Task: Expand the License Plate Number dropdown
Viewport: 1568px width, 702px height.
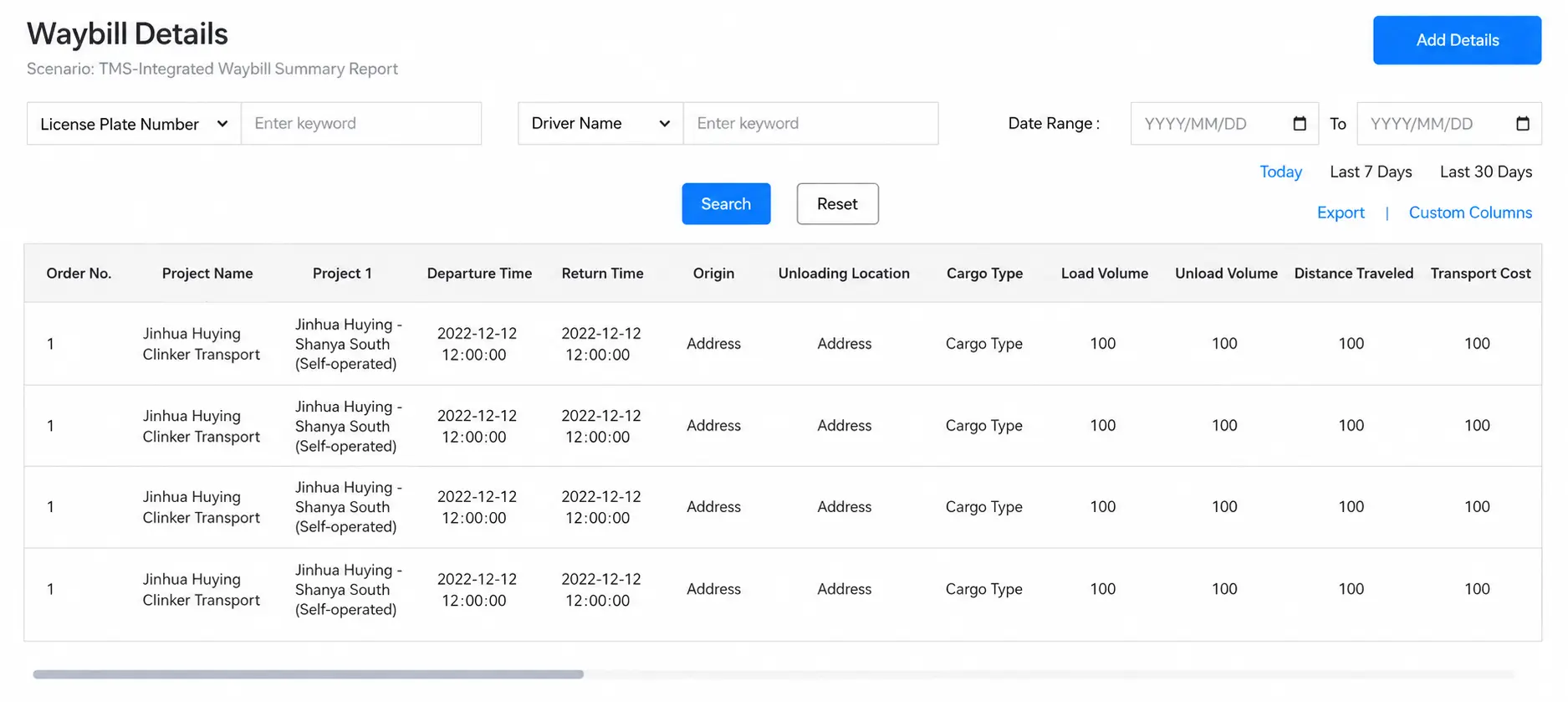Action: click(134, 124)
